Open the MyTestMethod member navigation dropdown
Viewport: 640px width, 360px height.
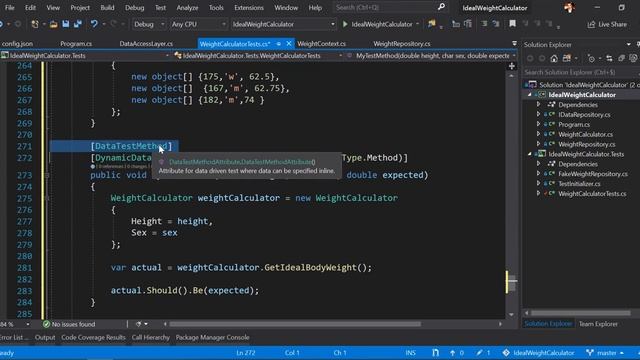point(431,56)
